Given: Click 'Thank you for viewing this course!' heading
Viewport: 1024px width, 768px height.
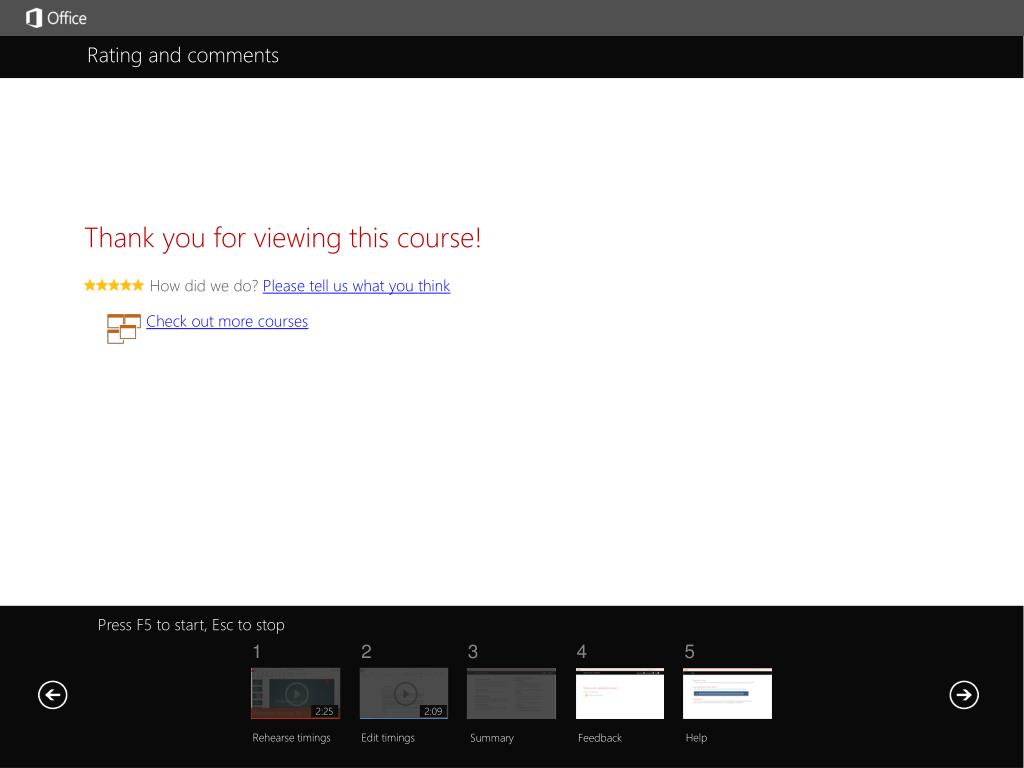Looking at the screenshot, I should [x=283, y=238].
